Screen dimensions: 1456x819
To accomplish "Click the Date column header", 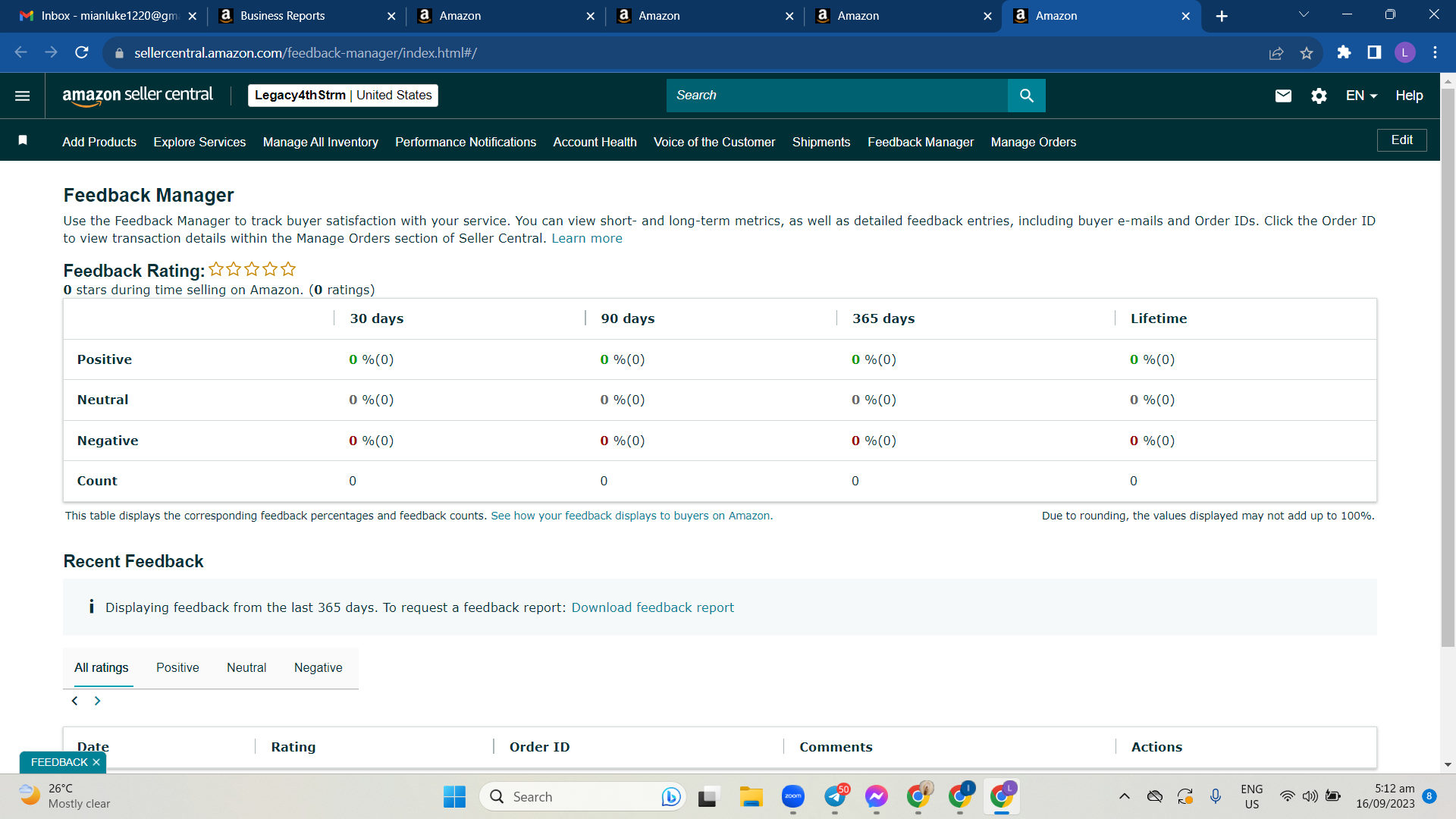I will (93, 747).
